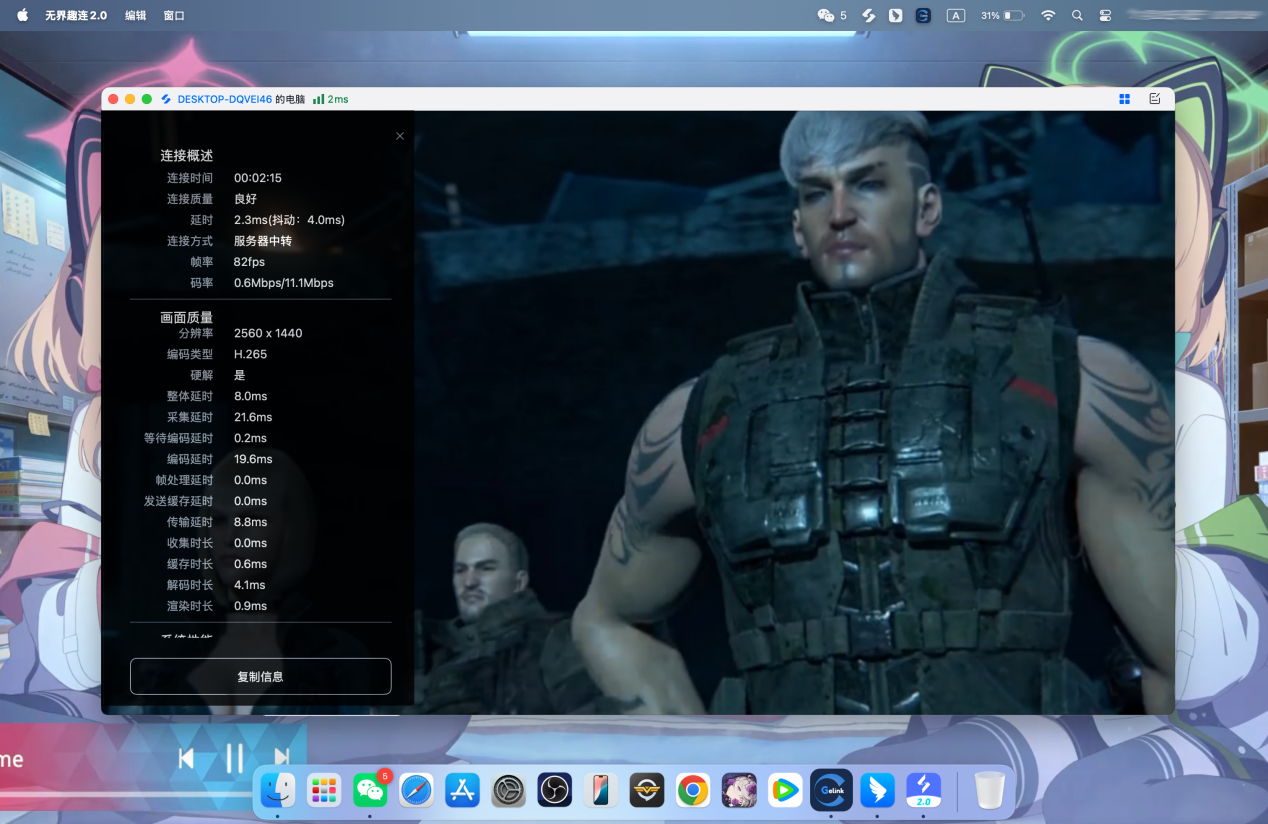Open the 2.0 lightning app in dock
This screenshot has height=824, width=1268.
[x=923, y=790]
